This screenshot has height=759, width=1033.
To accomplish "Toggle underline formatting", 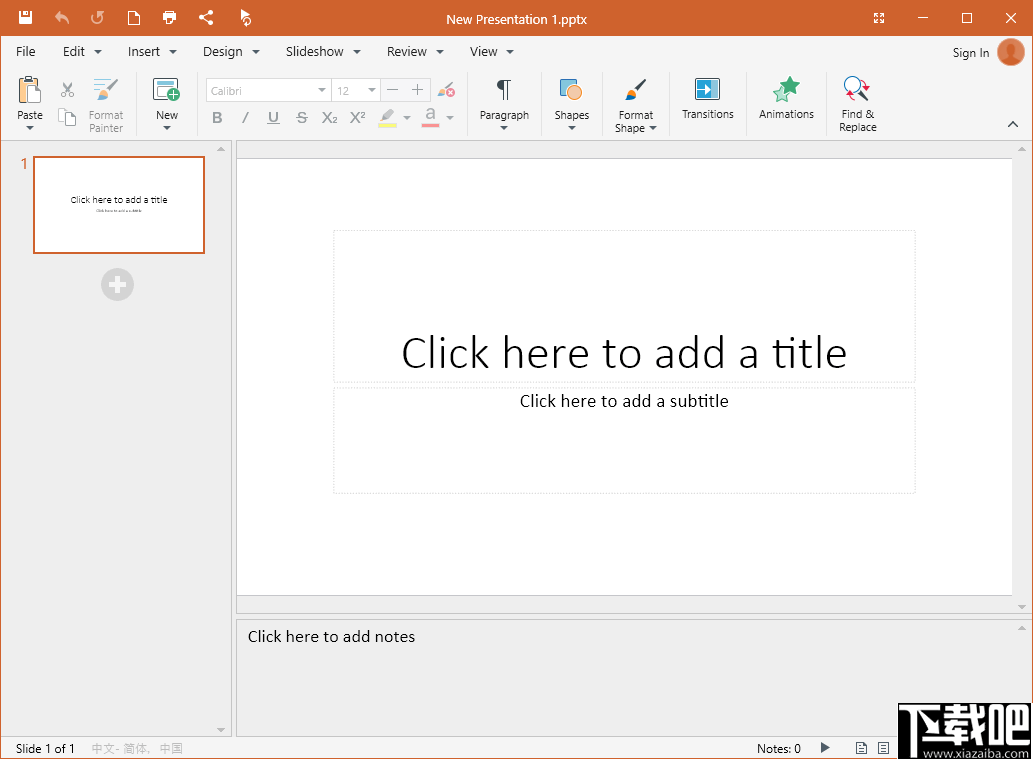I will click(x=272, y=117).
